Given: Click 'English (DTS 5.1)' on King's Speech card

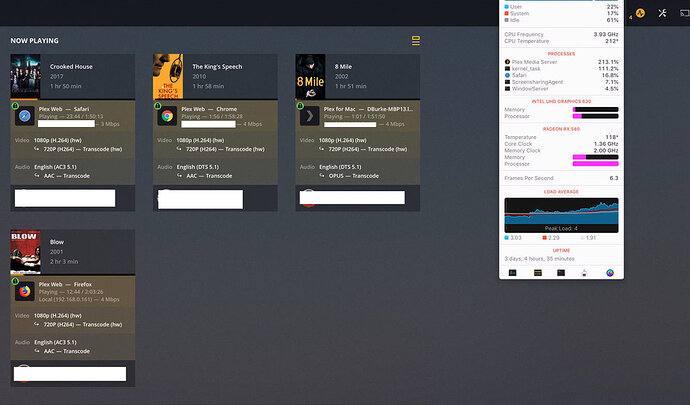Looking at the screenshot, I should click(198, 167).
